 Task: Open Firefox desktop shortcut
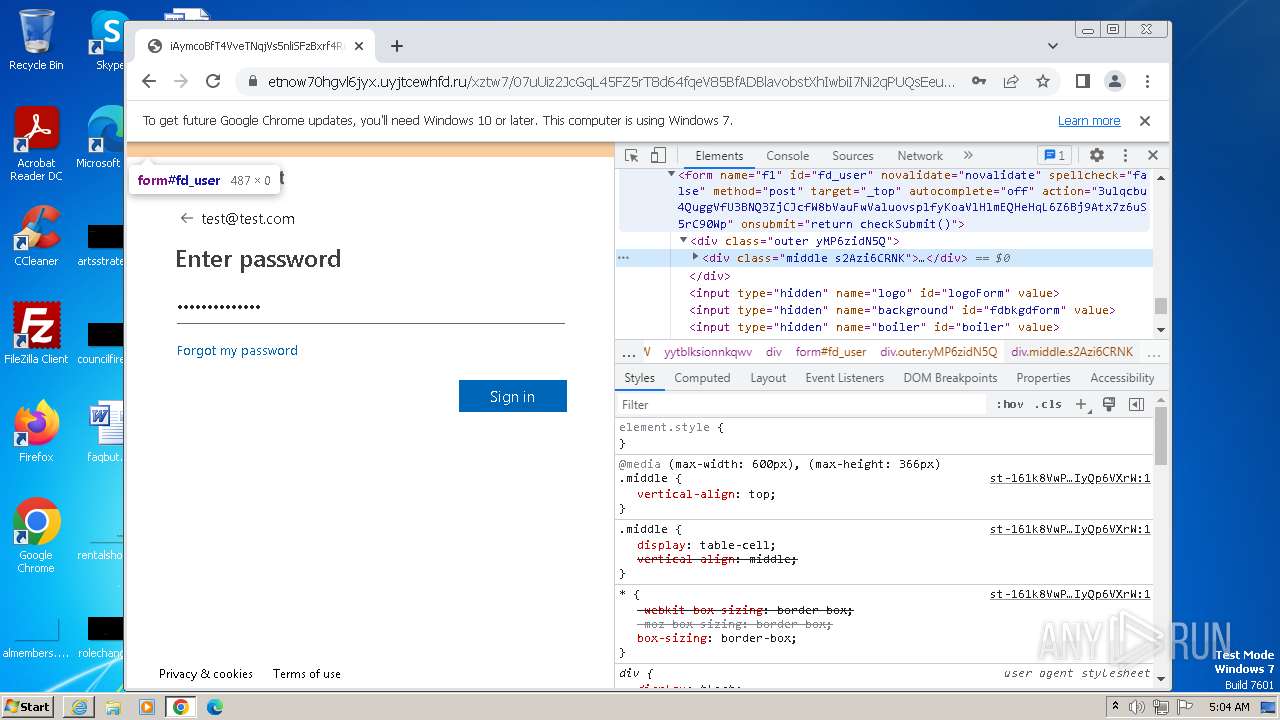tap(36, 431)
